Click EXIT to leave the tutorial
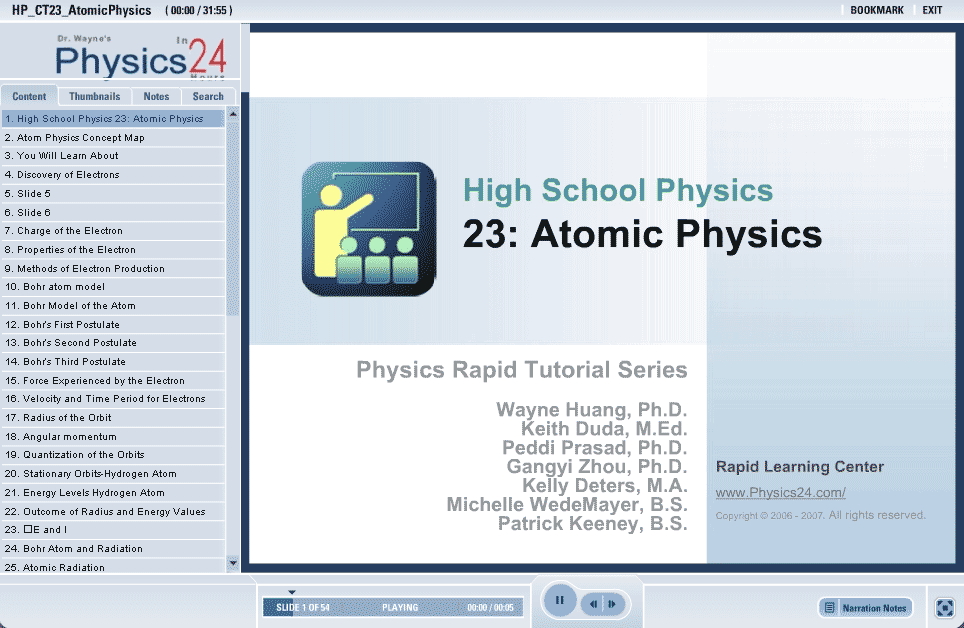The height and width of the screenshot is (628, 964). point(932,10)
